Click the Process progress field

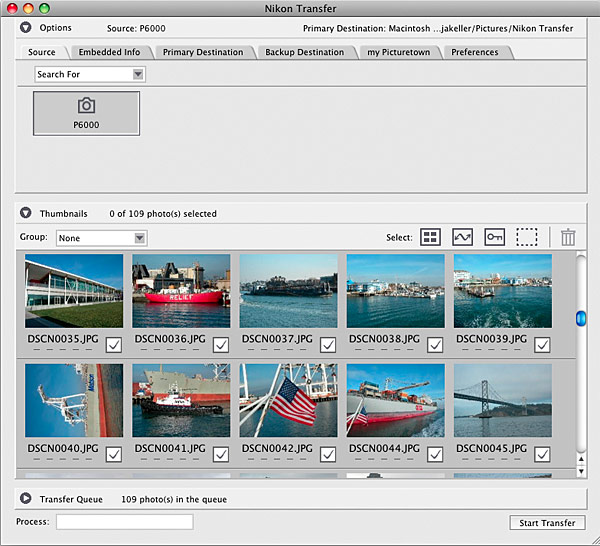point(125,522)
